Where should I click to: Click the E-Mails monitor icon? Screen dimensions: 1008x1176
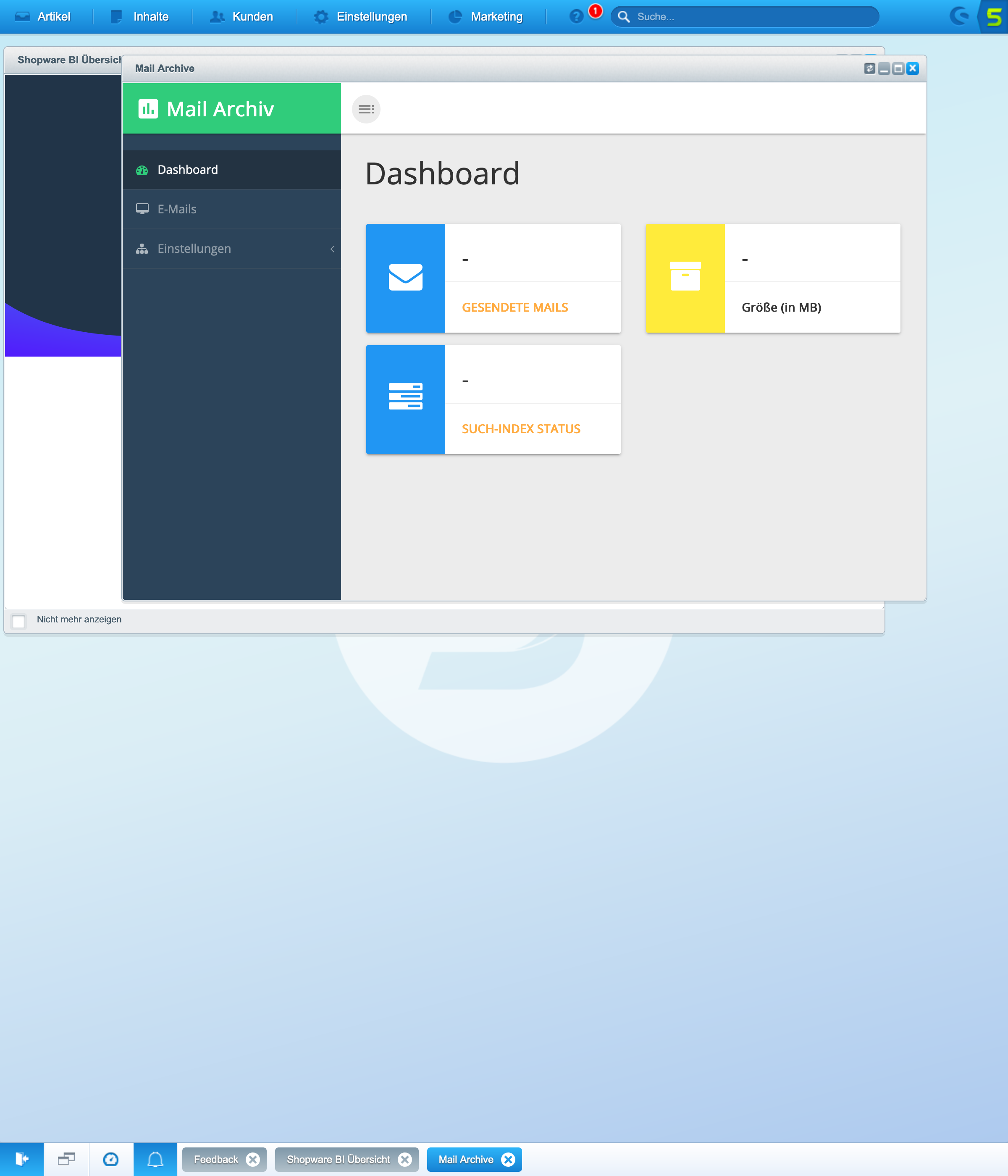click(142, 209)
